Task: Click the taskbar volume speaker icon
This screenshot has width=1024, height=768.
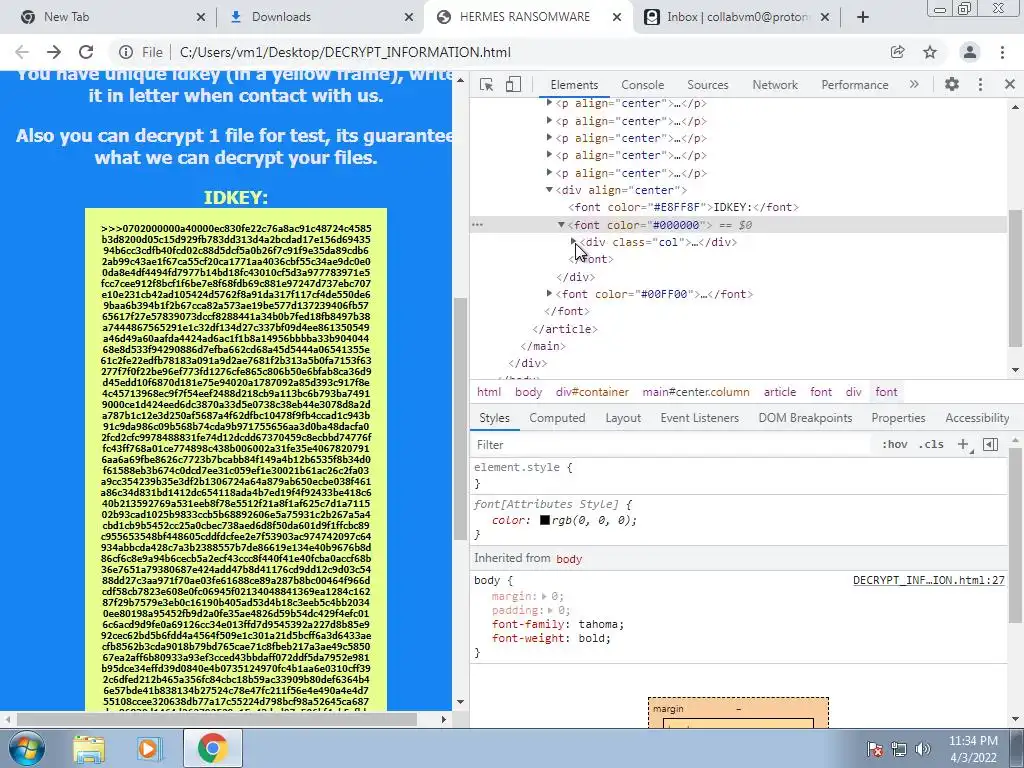Action: (922, 749)
